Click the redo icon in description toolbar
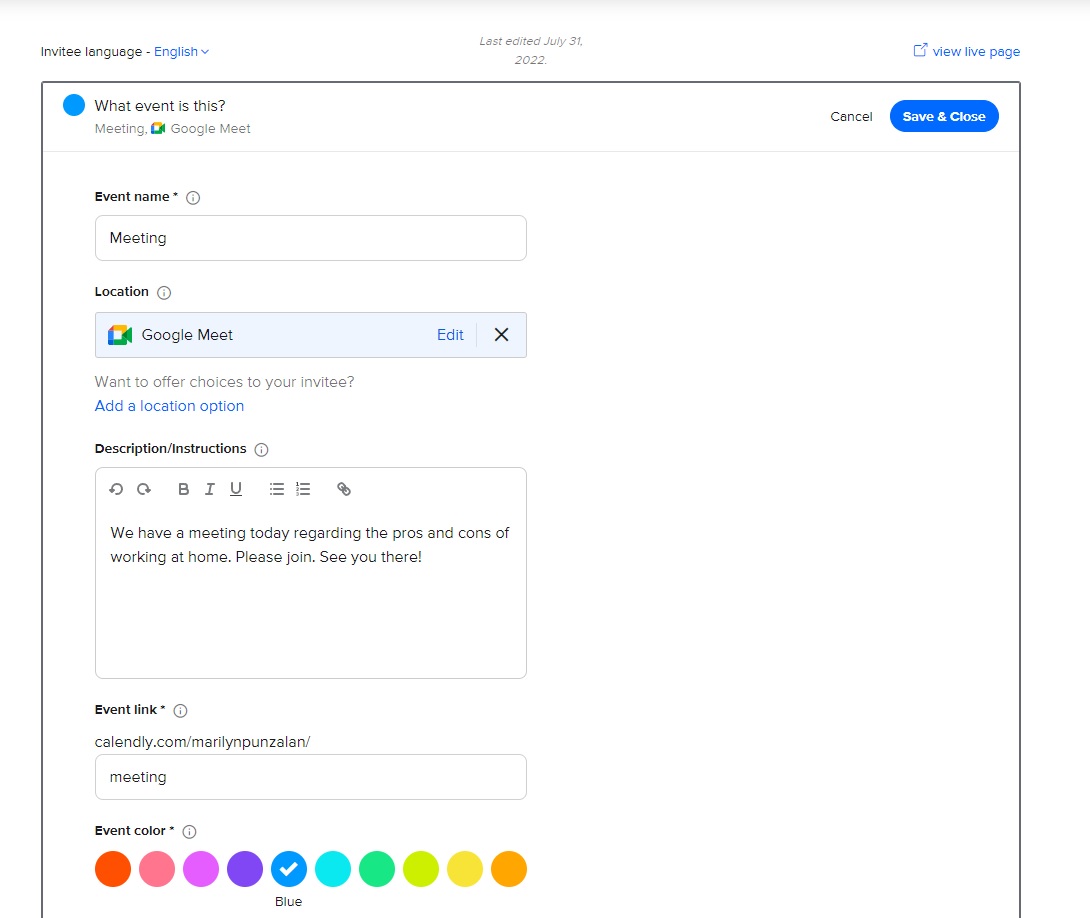Screen dimensions: 1090x918 click(144, 489)
